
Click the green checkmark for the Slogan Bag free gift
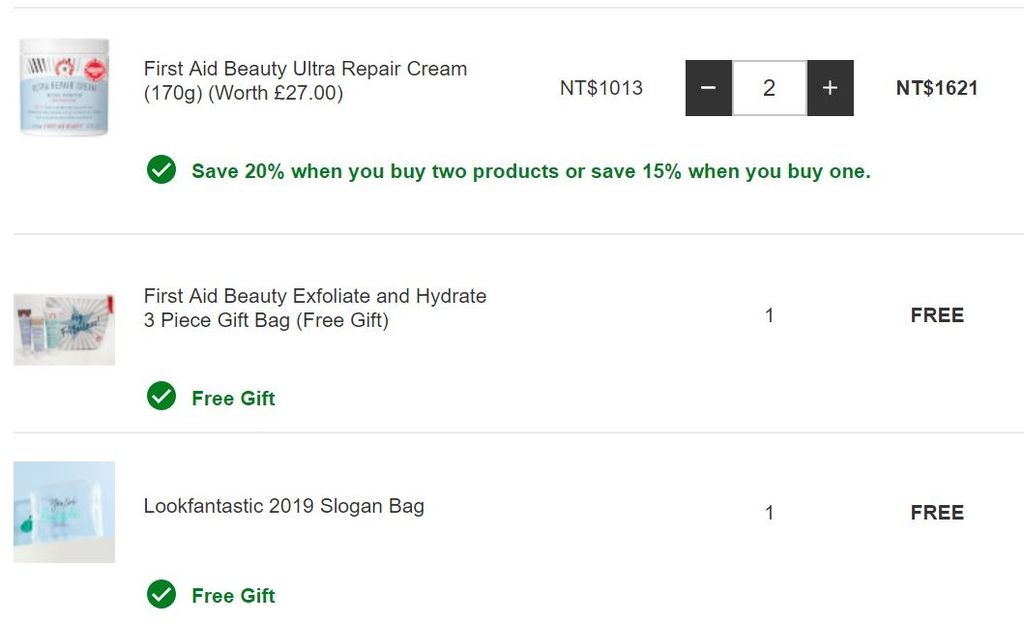(161, 594)
